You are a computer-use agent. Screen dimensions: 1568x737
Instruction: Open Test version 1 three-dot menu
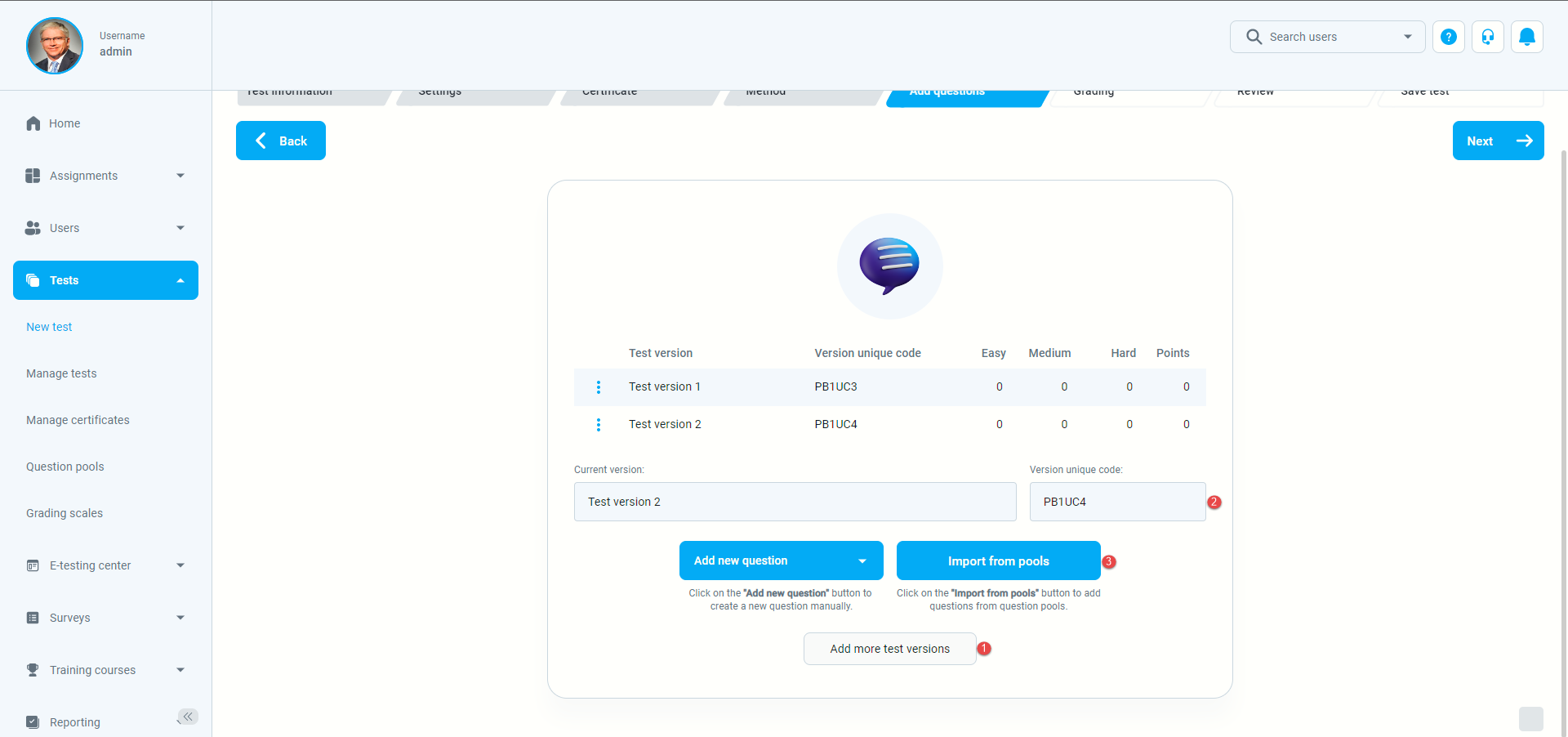point(599,387)
